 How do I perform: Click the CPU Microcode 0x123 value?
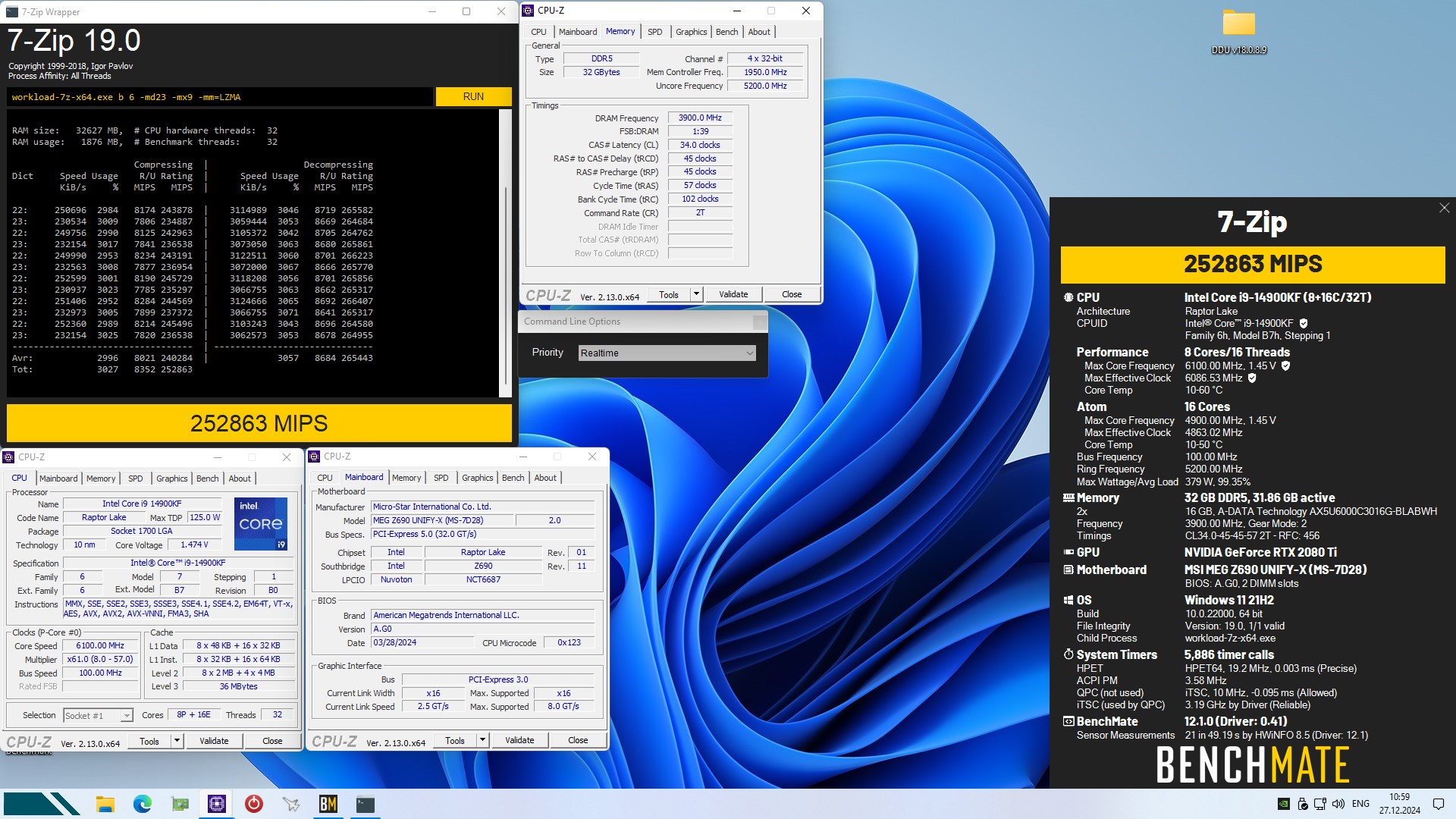(x=569, y=642)
